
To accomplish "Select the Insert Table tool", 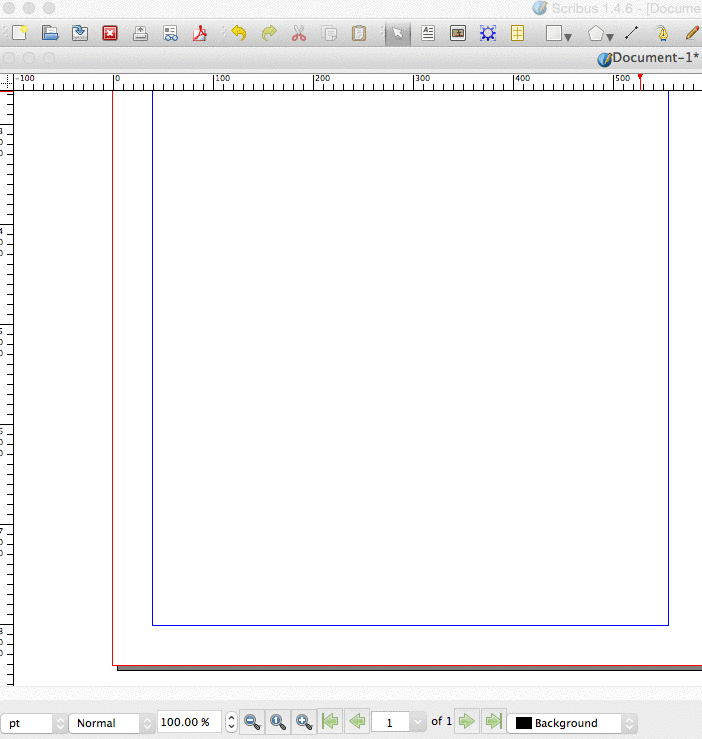I will pyautogui.click(x=517, y=33).
